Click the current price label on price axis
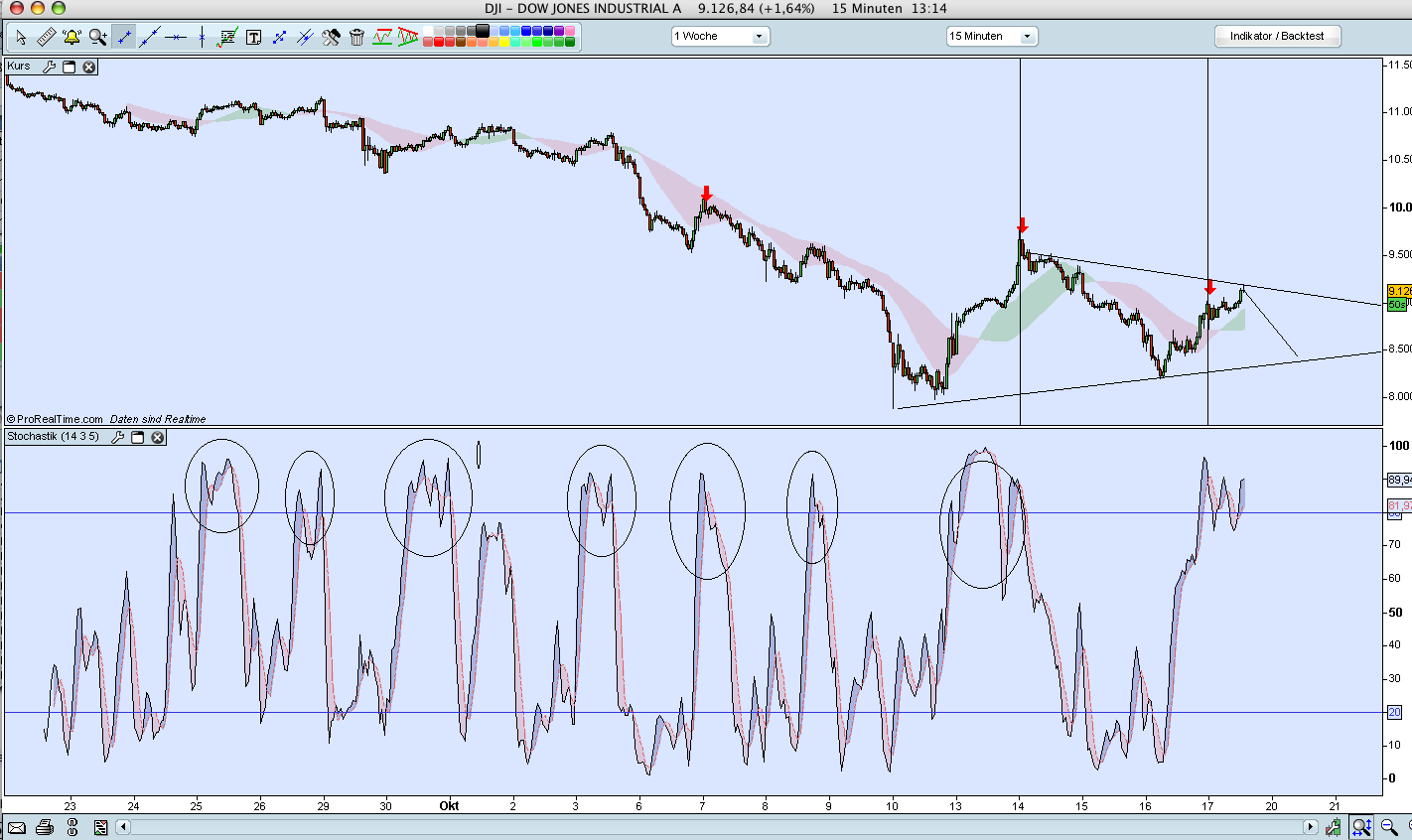 (x=1399, y=291)
